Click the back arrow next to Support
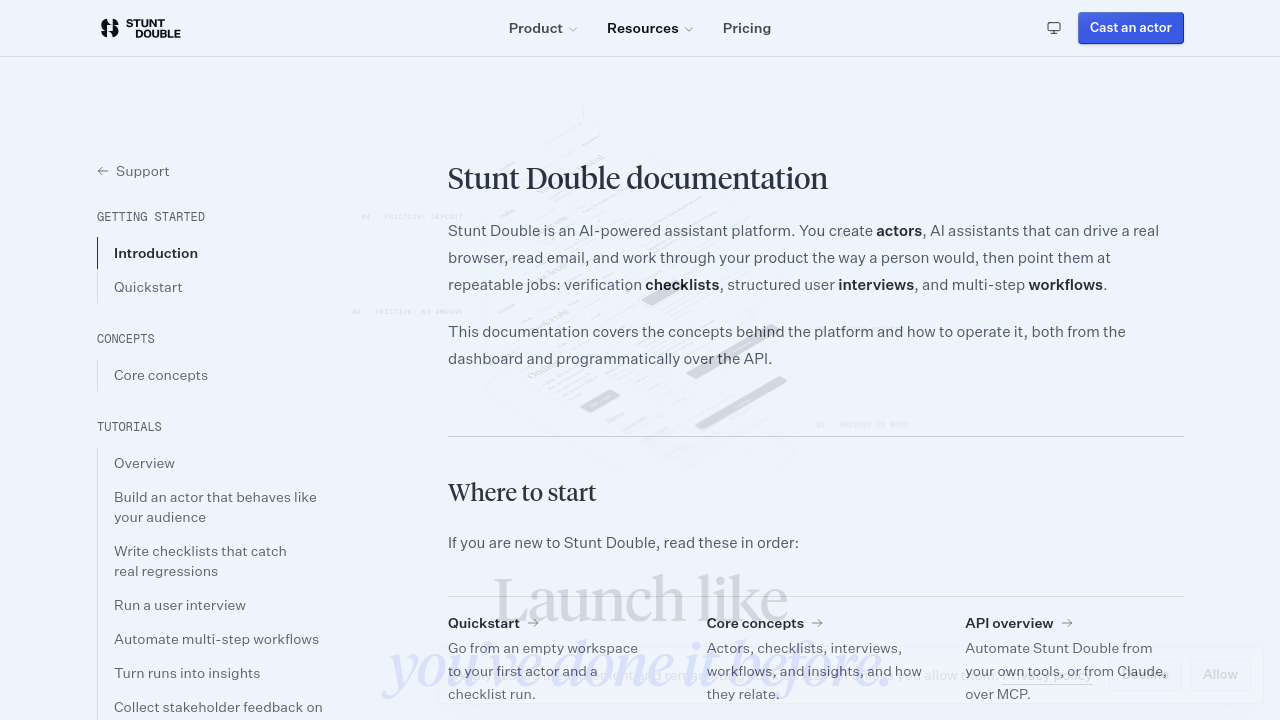Viewport: 1280px width, 720px height. [x=103, y=171]
